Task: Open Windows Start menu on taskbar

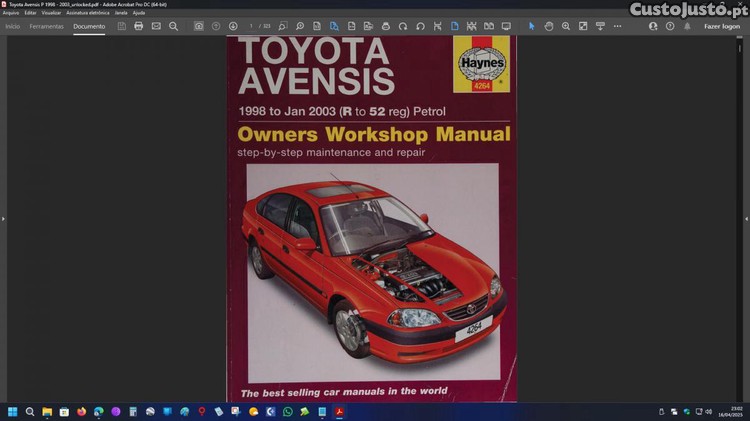Action: (x=13, y=411)
